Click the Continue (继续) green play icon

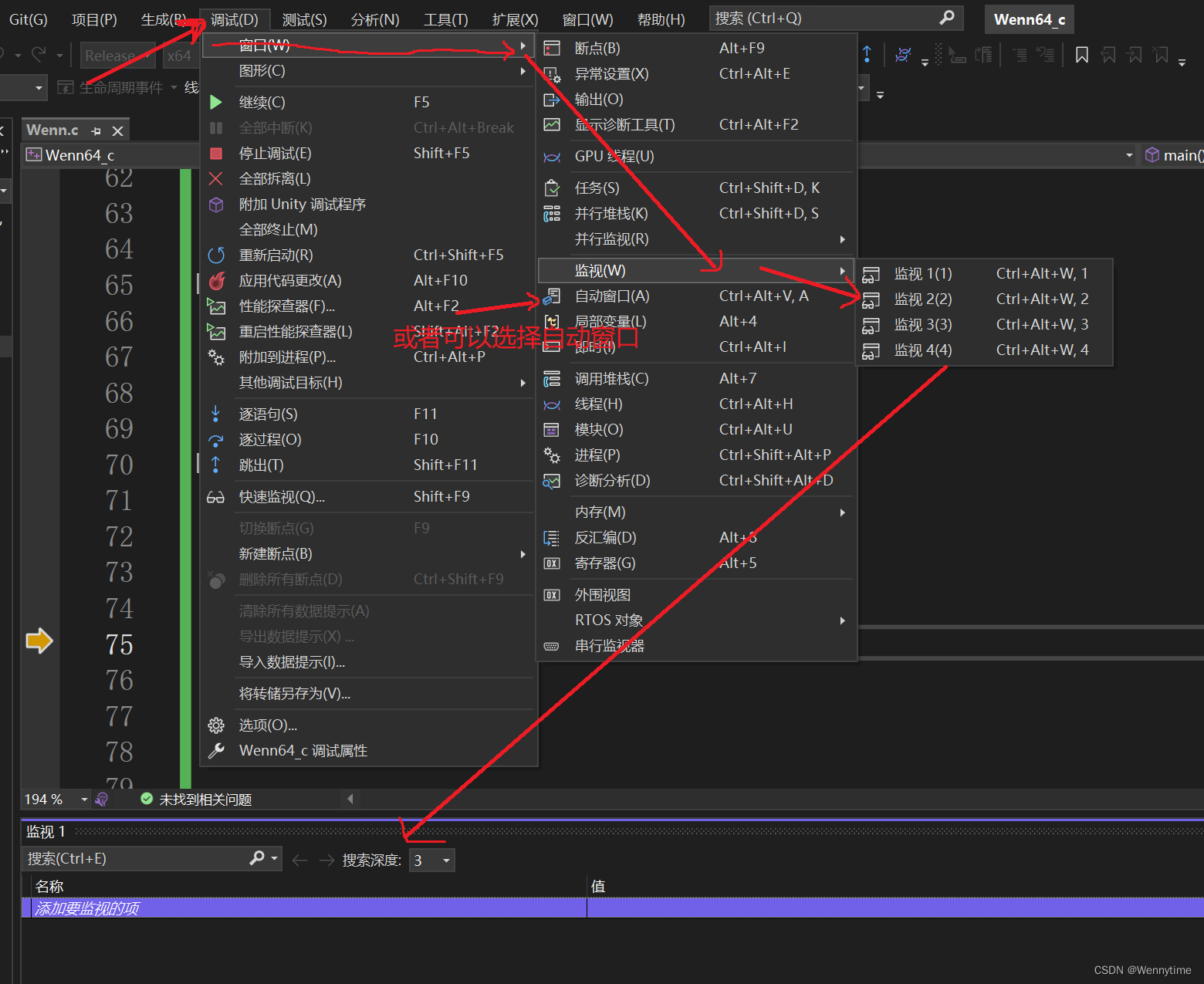point(216,102)
